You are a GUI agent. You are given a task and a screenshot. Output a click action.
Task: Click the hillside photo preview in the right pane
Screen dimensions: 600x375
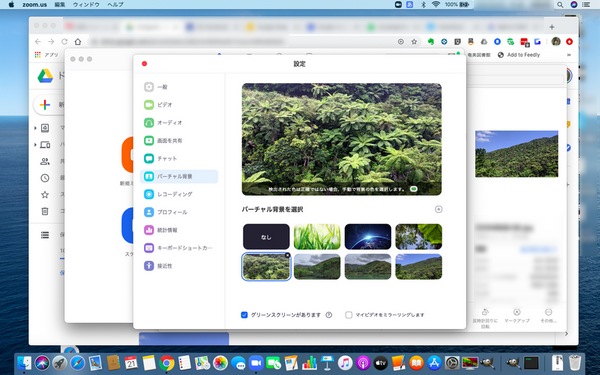coord(517,154)
